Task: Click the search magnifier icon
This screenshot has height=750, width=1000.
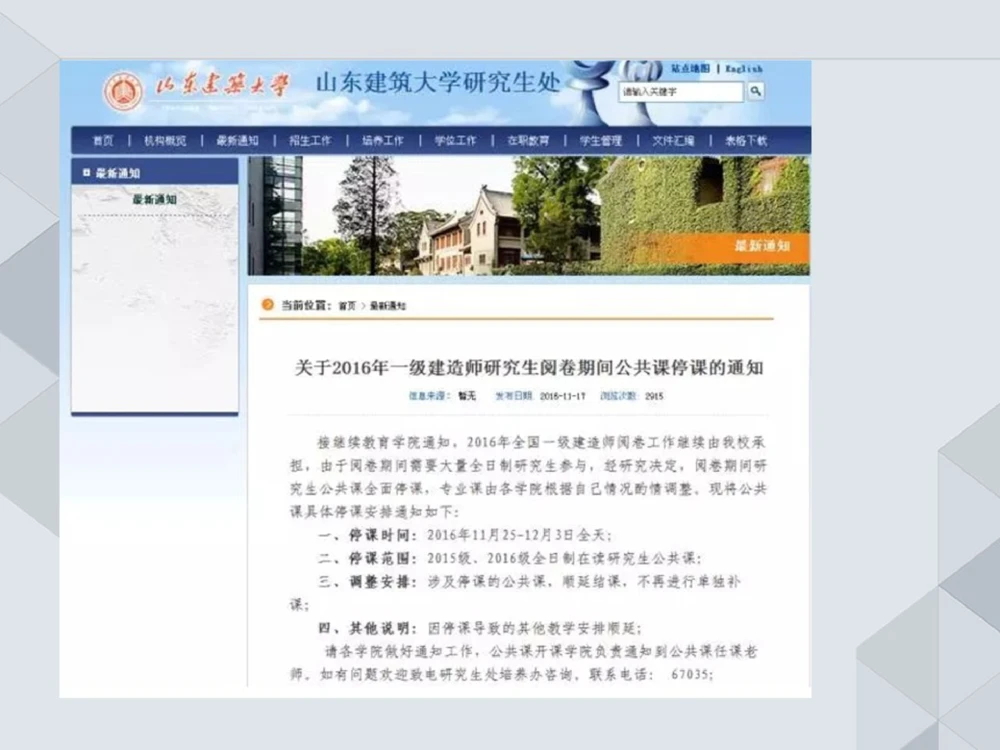Action: point(755,92)
